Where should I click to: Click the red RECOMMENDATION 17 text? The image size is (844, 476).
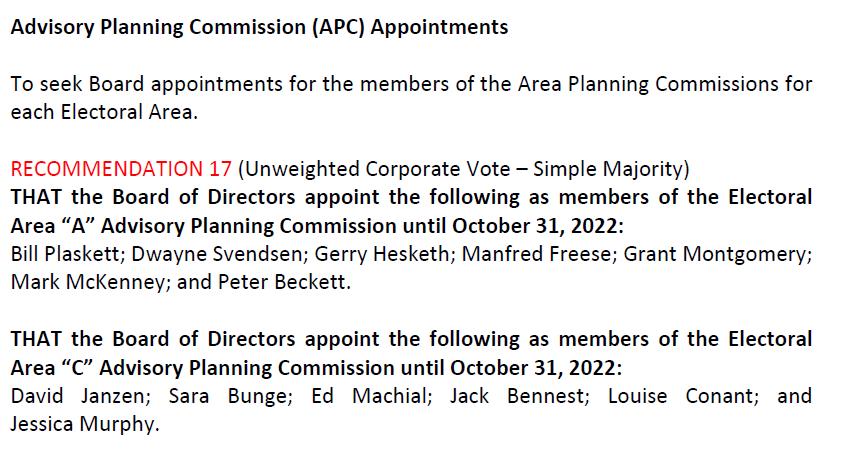(121, 169)
